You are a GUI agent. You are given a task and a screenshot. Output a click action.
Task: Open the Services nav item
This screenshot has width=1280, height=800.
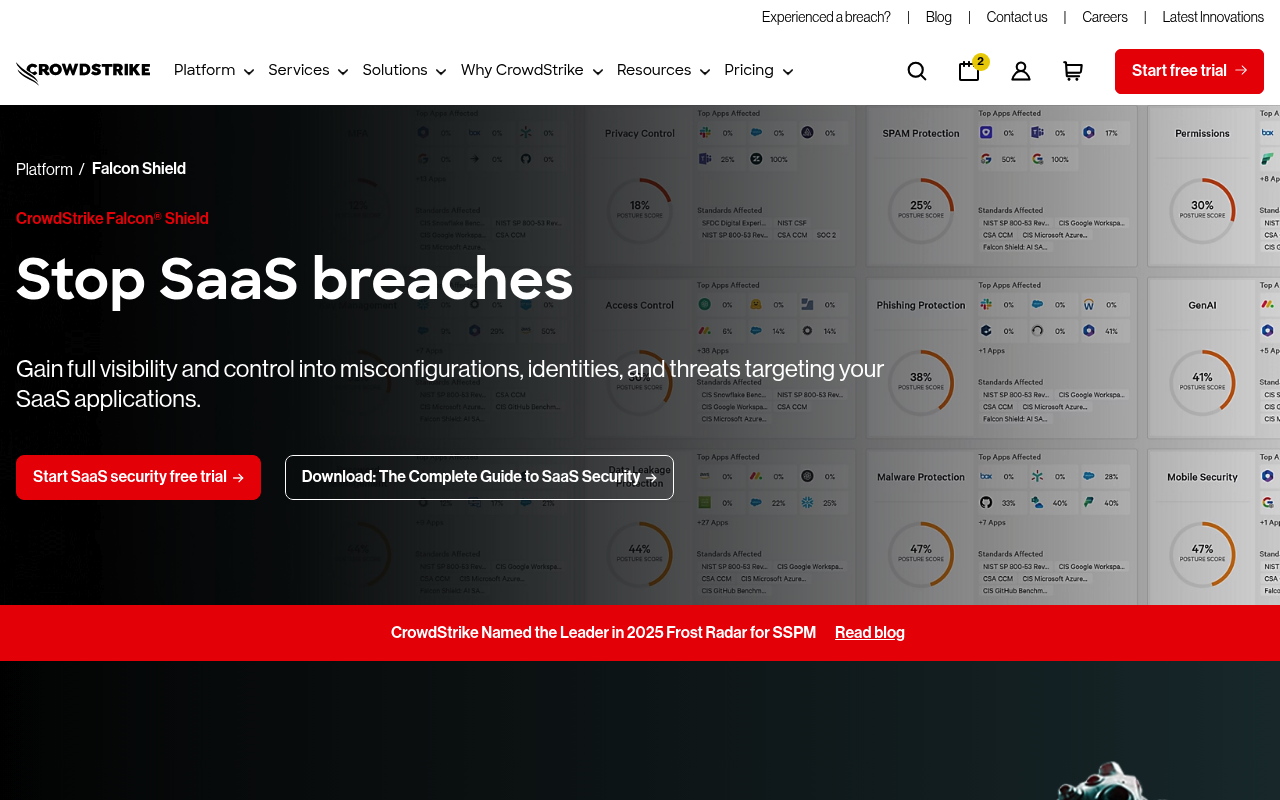point(298,70)
